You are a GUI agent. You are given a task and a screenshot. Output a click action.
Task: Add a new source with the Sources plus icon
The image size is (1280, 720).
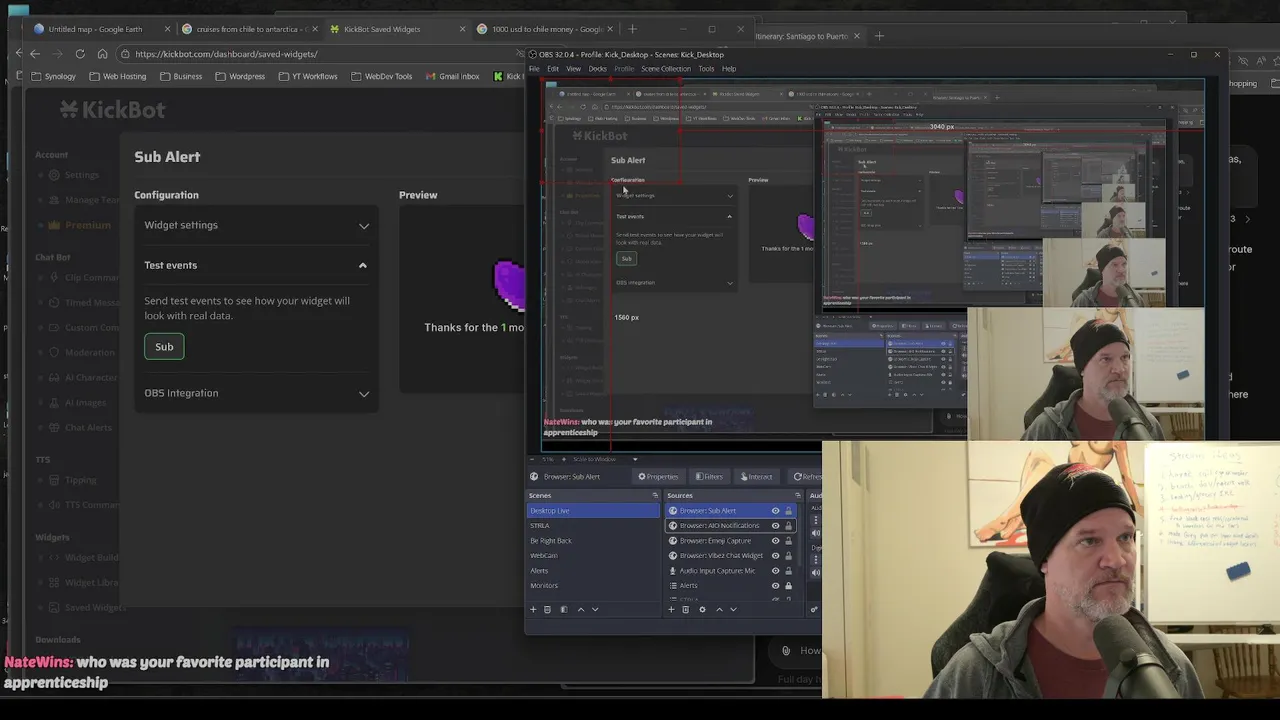671,609
